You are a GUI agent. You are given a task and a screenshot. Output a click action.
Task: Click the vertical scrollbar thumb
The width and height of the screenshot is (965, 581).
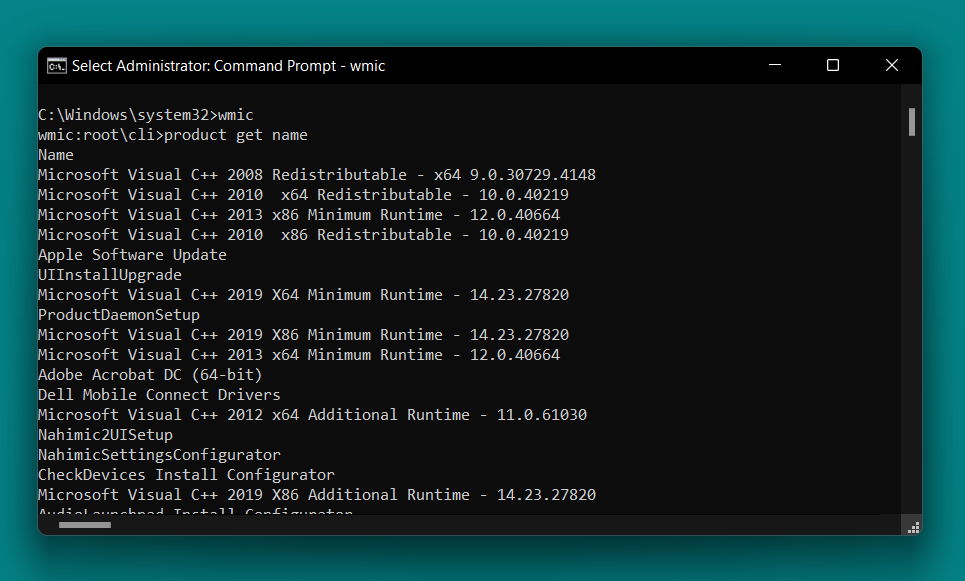pyautogui.click(x=911, y=121)
